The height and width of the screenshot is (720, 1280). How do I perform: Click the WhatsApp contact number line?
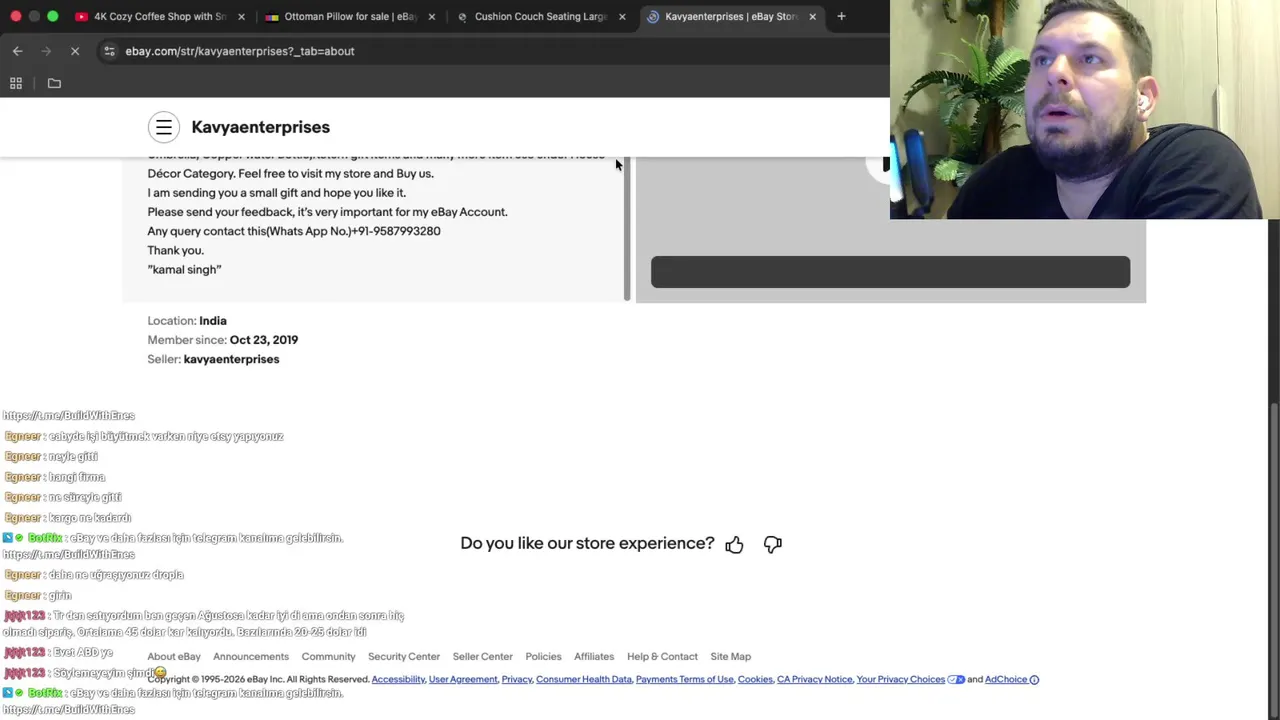click(x=294, y=231)
